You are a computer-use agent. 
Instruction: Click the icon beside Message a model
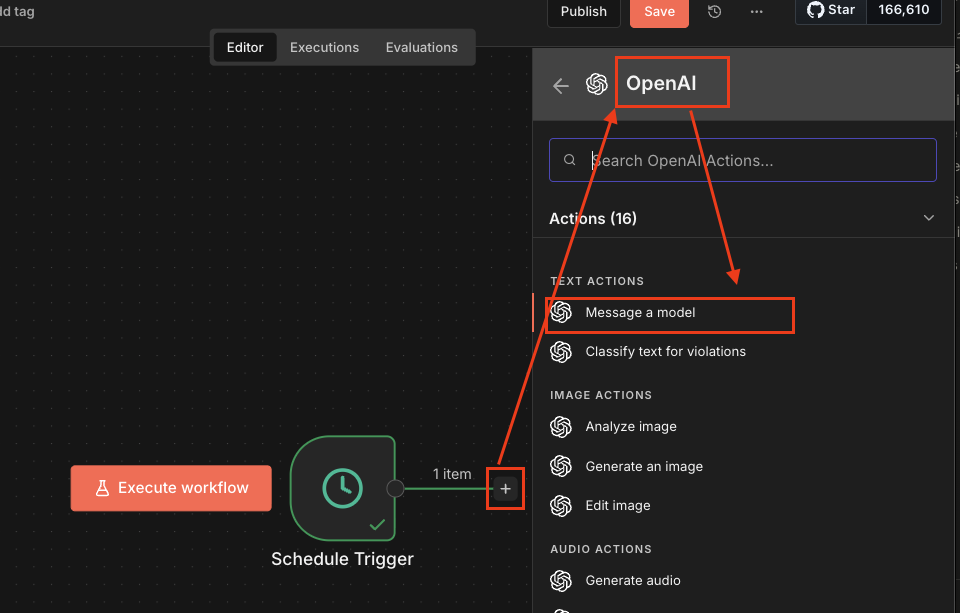coord(561,312)
